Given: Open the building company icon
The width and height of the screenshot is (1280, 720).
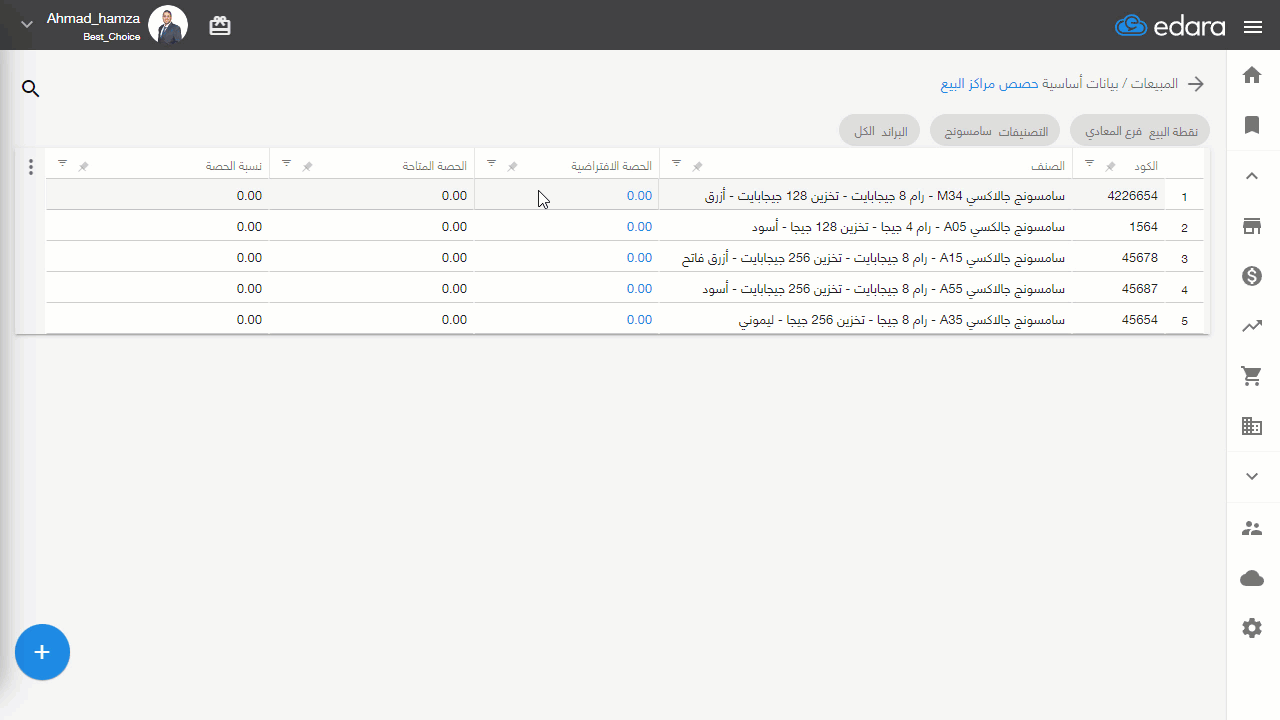Looking at the screenshot, I should click(x=1252, y=426).
